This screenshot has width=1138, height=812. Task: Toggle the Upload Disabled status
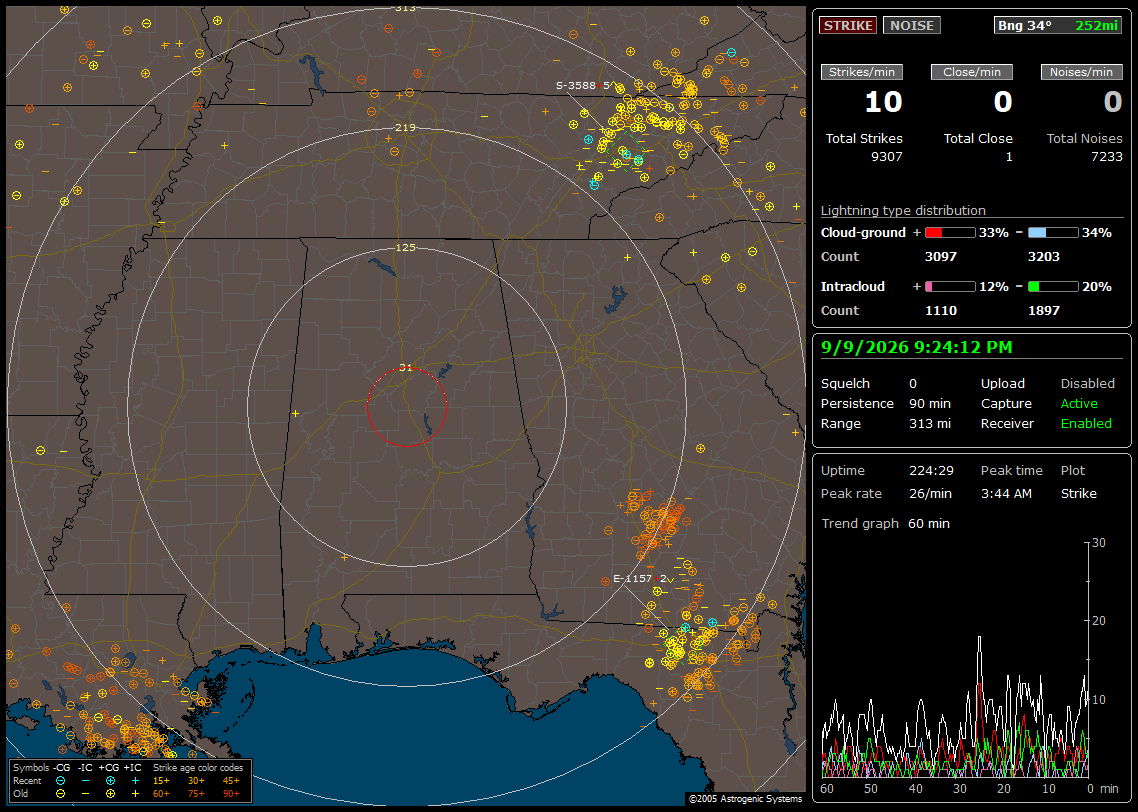point(1087,383)
